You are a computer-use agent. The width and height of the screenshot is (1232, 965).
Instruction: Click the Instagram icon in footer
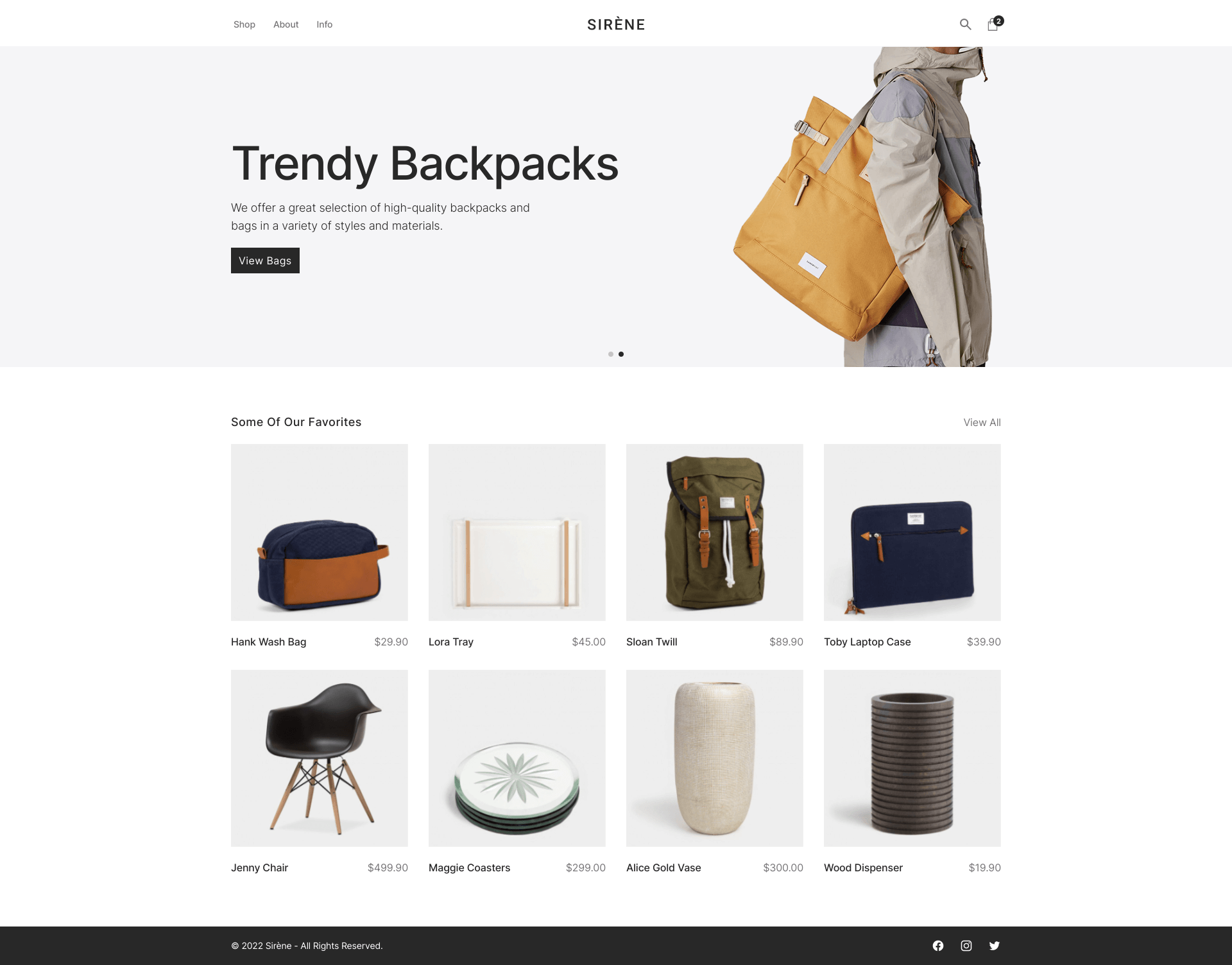966,945
